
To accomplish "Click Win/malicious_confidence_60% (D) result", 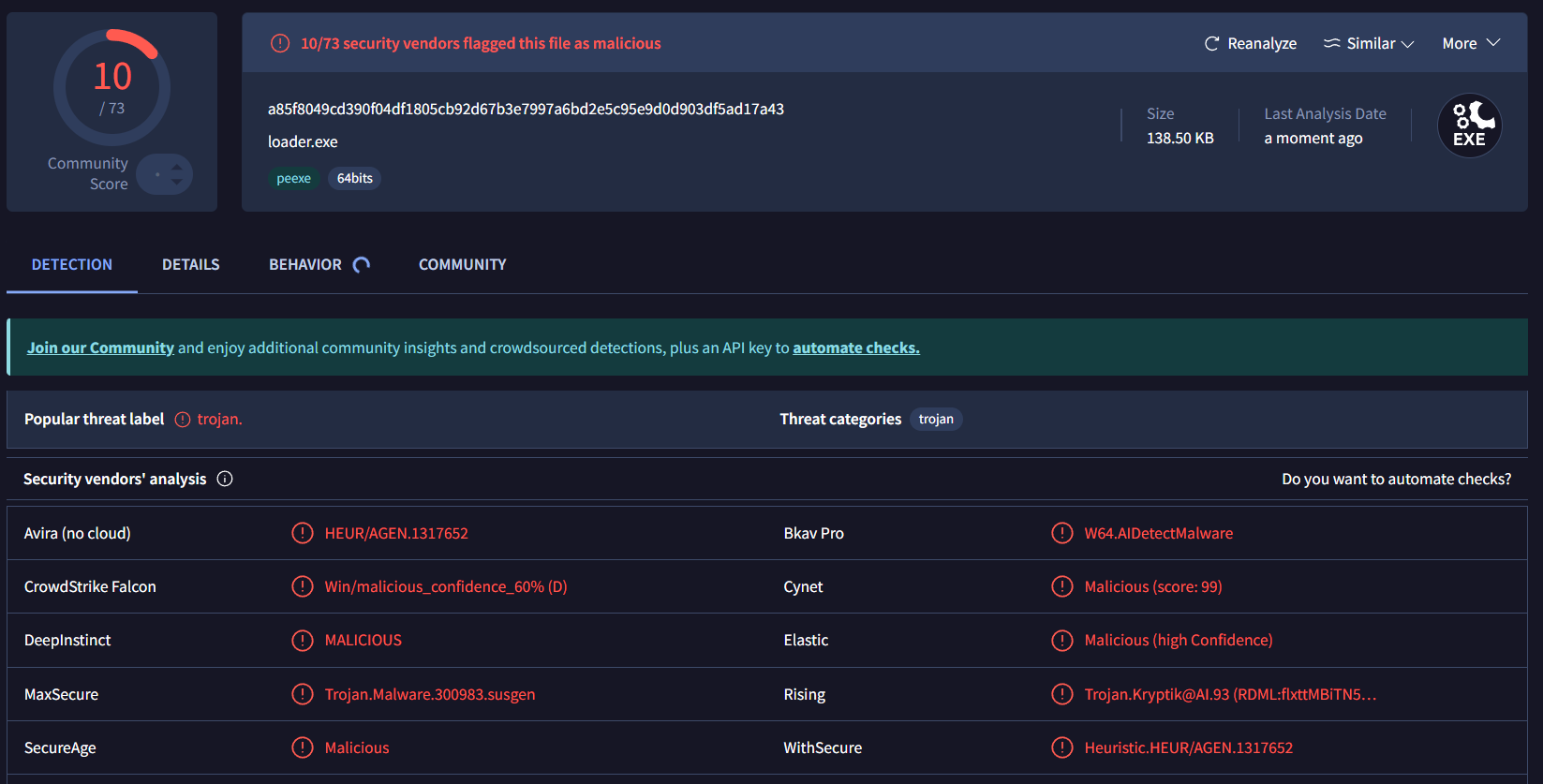I will point(446,586).
